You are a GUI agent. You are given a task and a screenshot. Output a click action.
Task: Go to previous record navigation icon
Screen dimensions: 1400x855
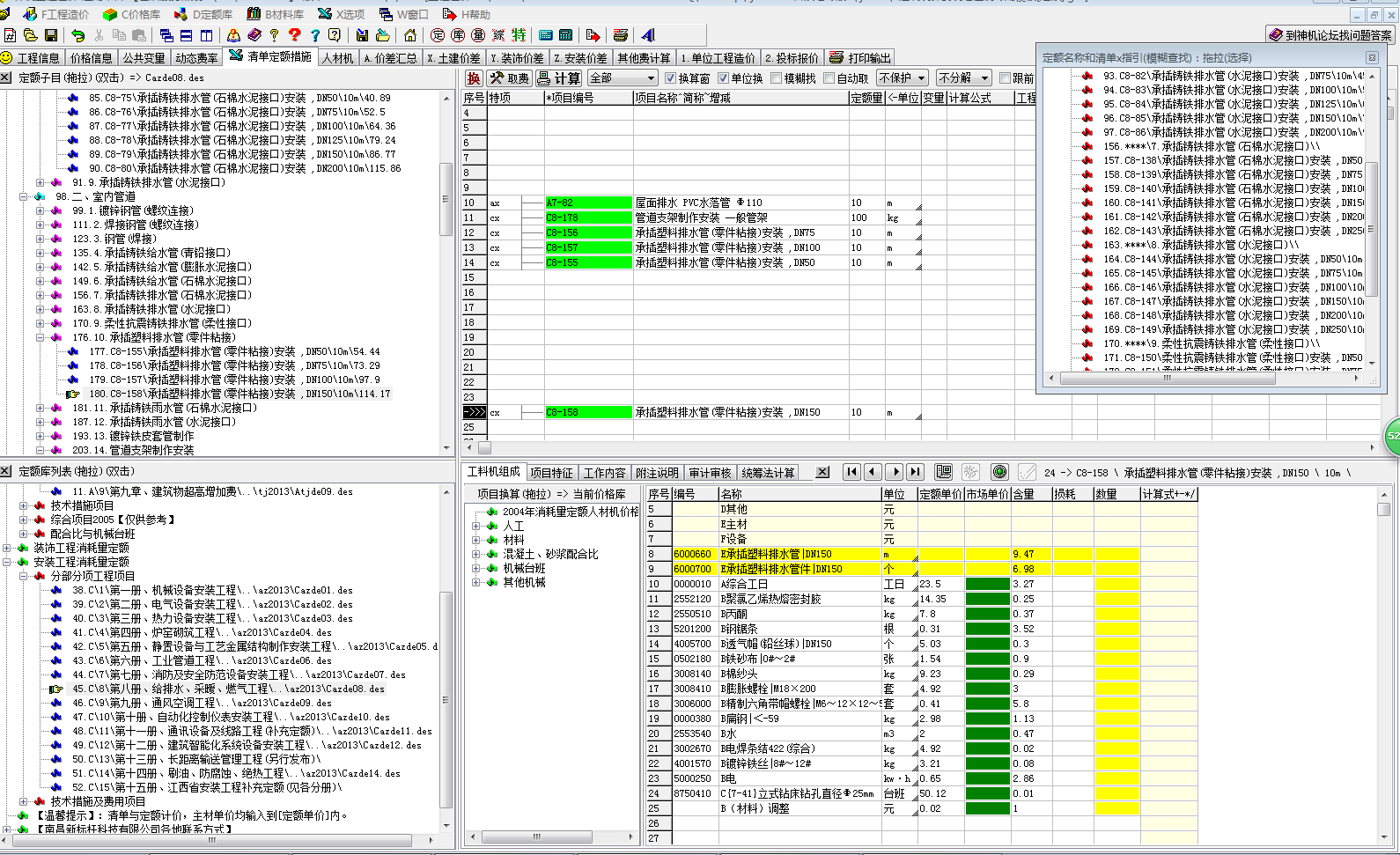tap(873, 472)
